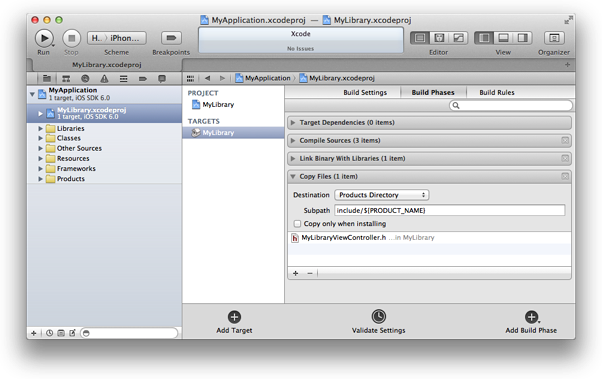Show the Log navigator
602x379 pixels.
(162, 78)
